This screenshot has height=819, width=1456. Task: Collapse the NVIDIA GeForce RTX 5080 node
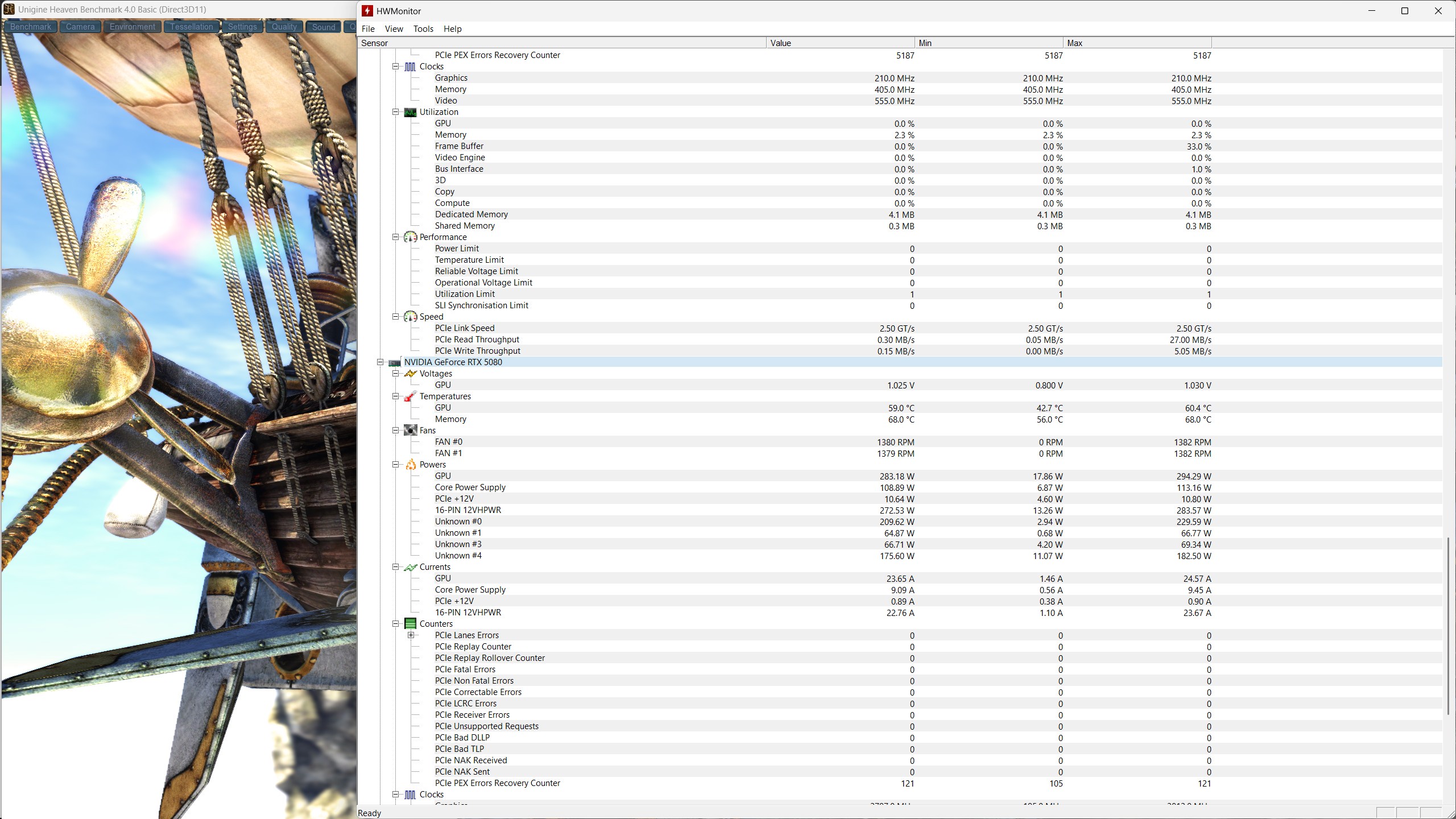(380, 362)
